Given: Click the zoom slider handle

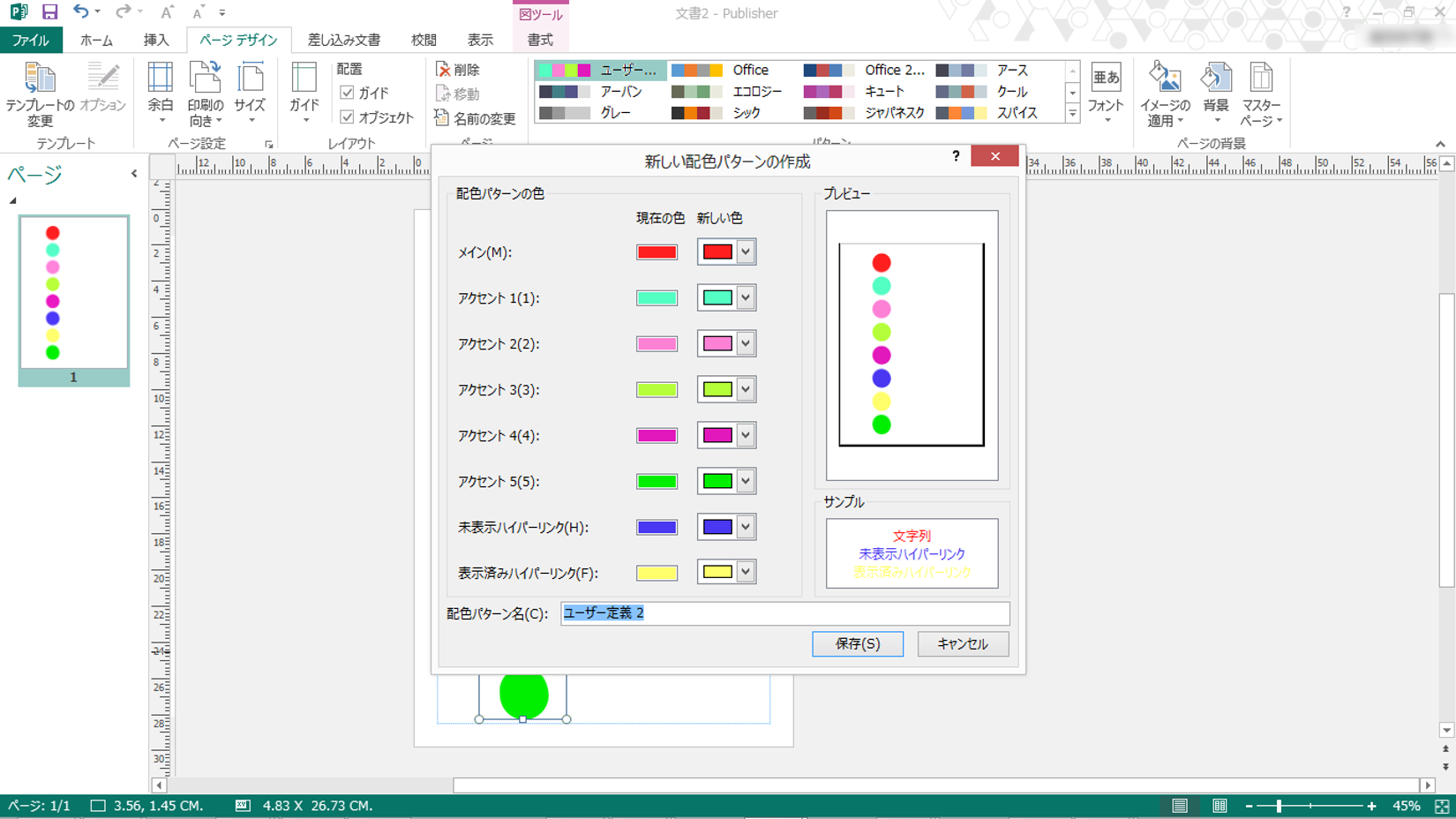Looking at the screenshot, I should [1279, 806].
